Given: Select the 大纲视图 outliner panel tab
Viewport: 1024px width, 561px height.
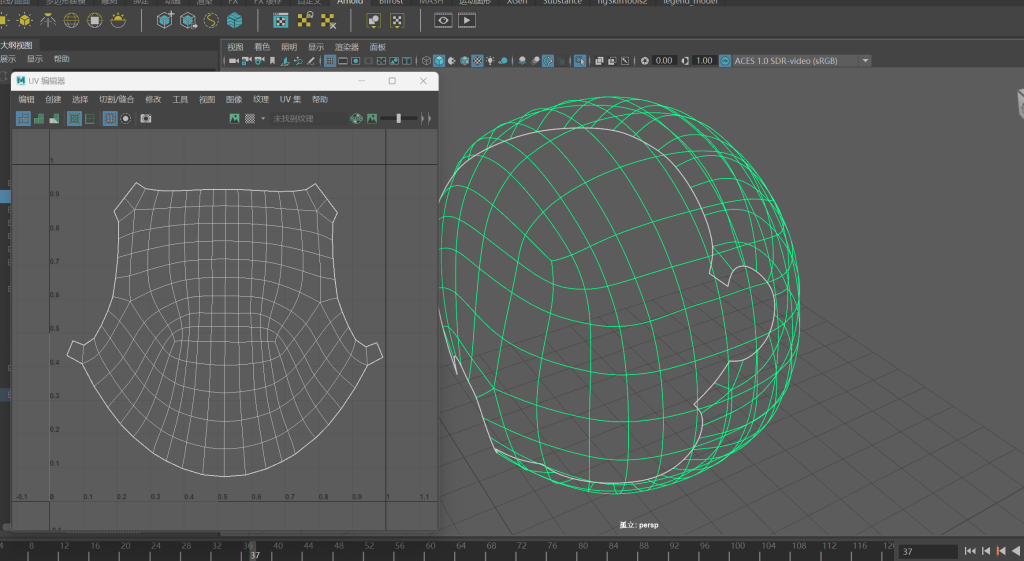Looking at the screenshot, I should pos(16,45).
